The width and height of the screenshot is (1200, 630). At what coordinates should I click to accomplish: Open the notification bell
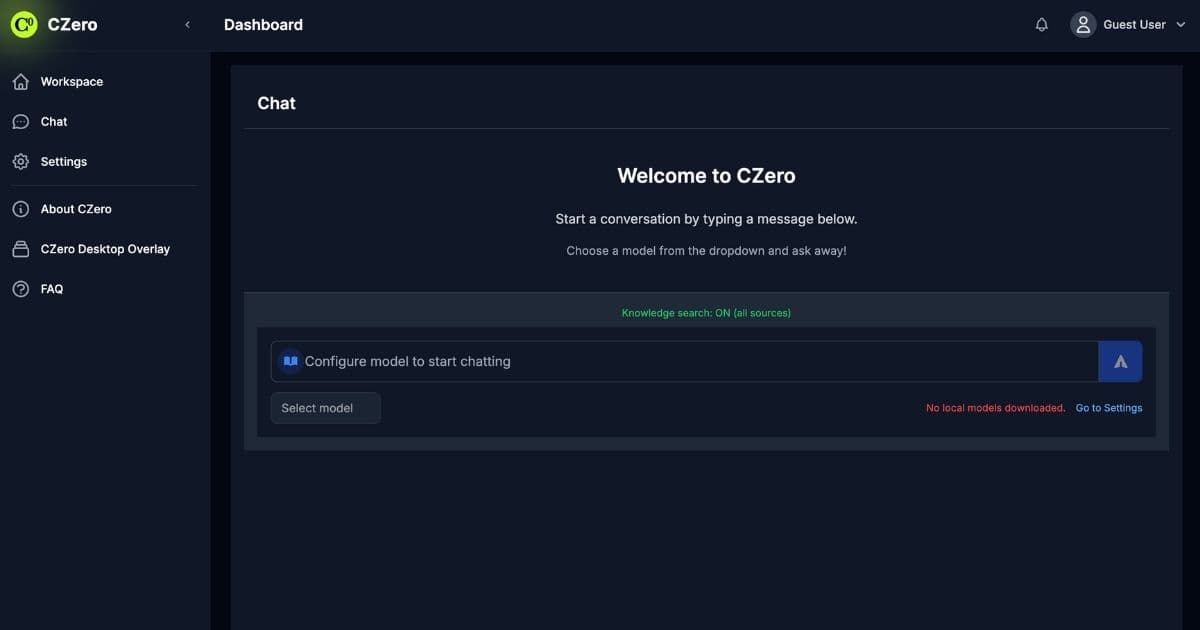coord(1041,23)
